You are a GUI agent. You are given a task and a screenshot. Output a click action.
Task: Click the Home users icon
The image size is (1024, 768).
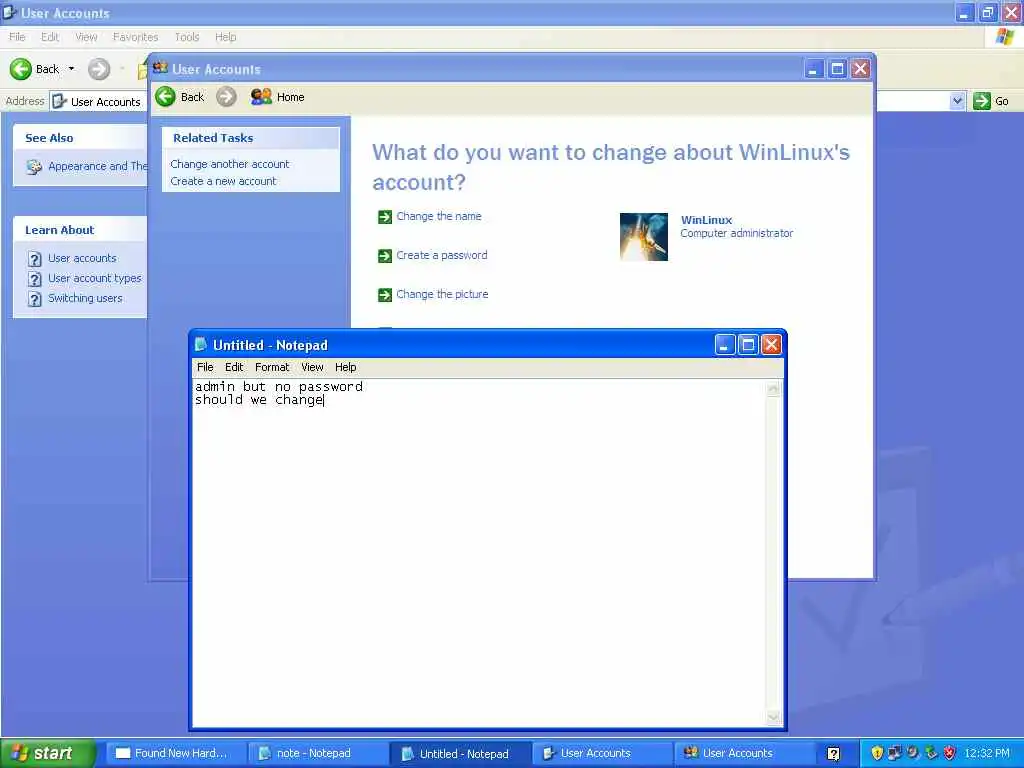tap(261, 97)
